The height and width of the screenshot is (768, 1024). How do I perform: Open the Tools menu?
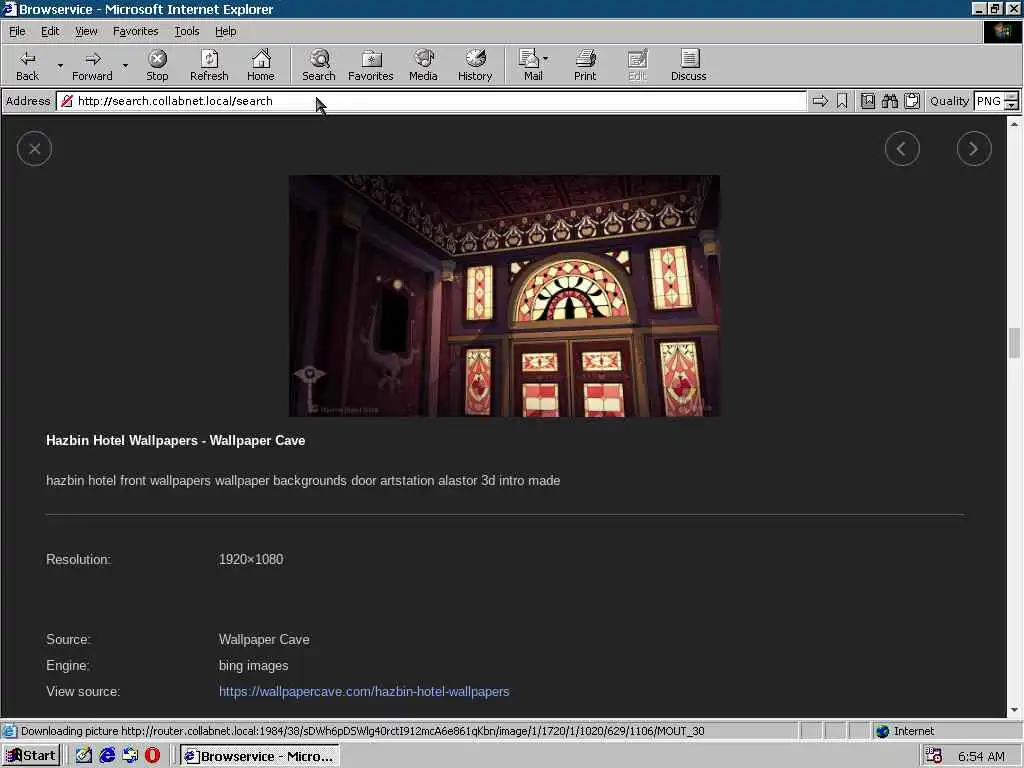(x=186, y=31)
